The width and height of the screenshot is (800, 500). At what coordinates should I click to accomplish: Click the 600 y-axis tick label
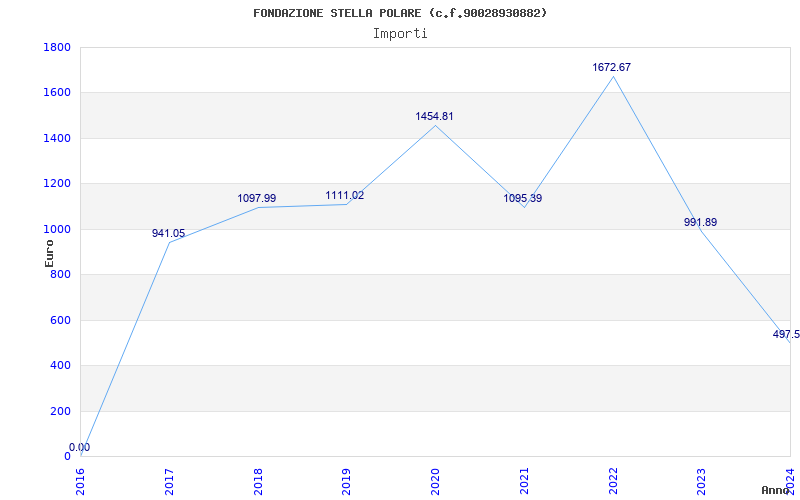tap(60, 320)
